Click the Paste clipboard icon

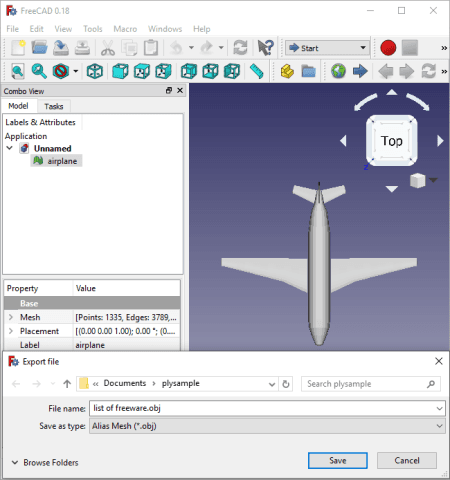point(151,48)
